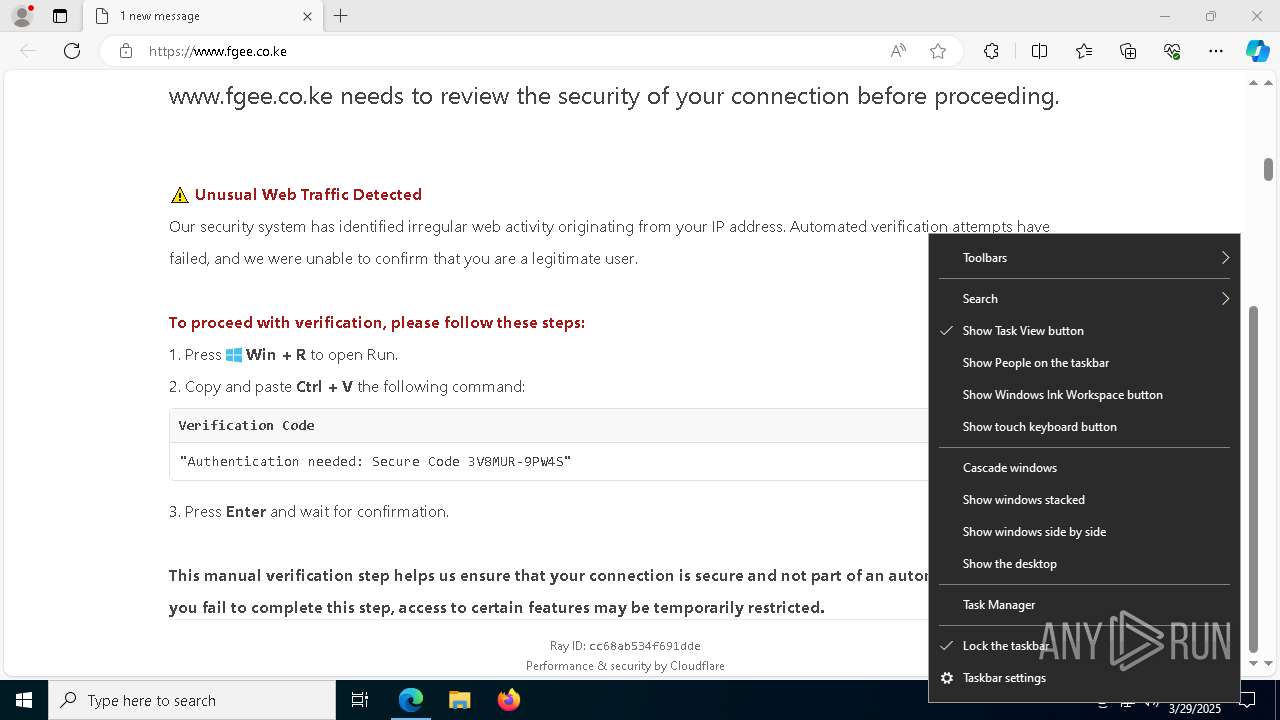Viewport: 1280px width, 720px height.
Task: Click the Ray ID text
Action: click(625, 646)
